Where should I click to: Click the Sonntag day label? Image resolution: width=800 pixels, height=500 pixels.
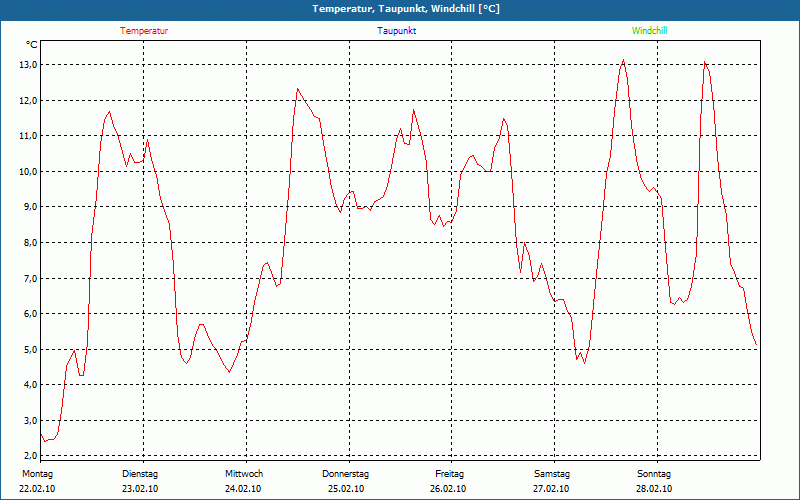(654, 474)
